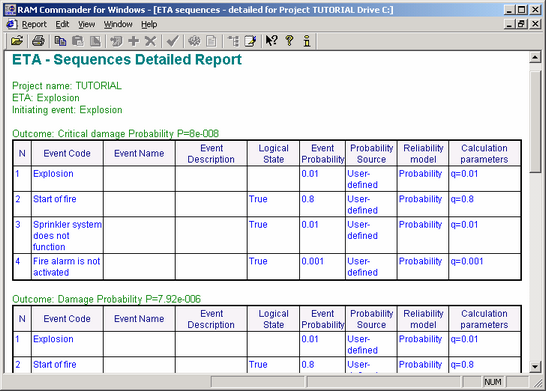Click the checkmark toolbar icon
The width and height of the screenshot is (546, 391).
point(172,41)
